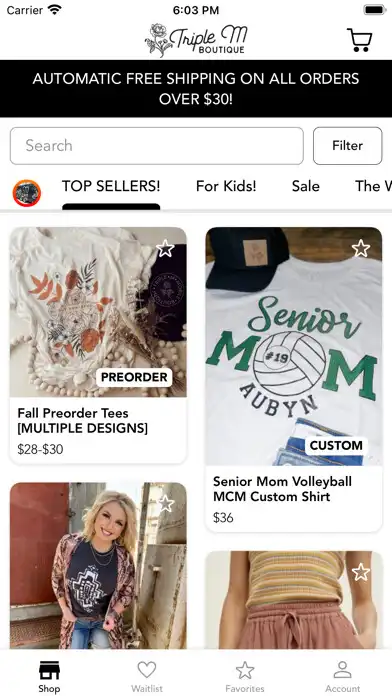This screenshot has height=696, width=392.
Task: Focus the Search field
Action: [x=157, y=146]
